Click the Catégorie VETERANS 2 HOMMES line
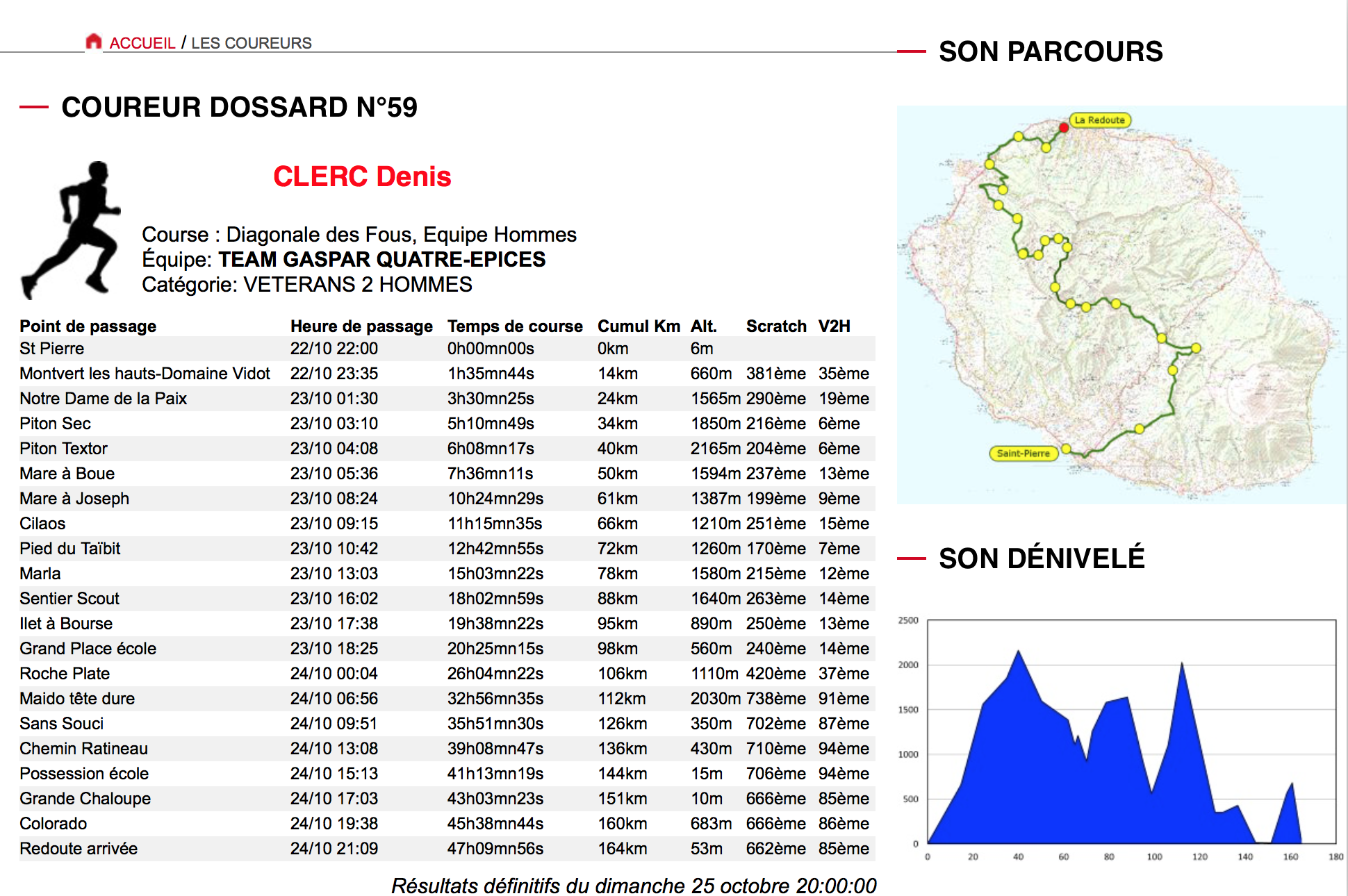This screenshot has width=1348, height=896. 307,284
